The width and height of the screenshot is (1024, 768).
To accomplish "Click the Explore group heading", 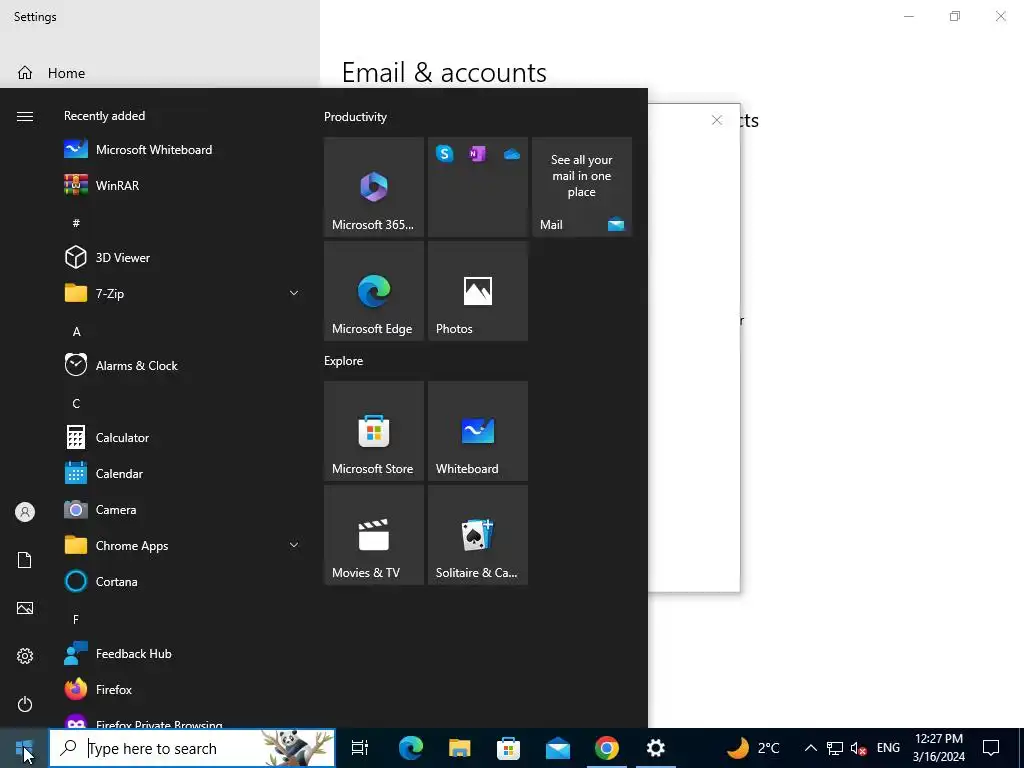I will [x=344, y=360].
